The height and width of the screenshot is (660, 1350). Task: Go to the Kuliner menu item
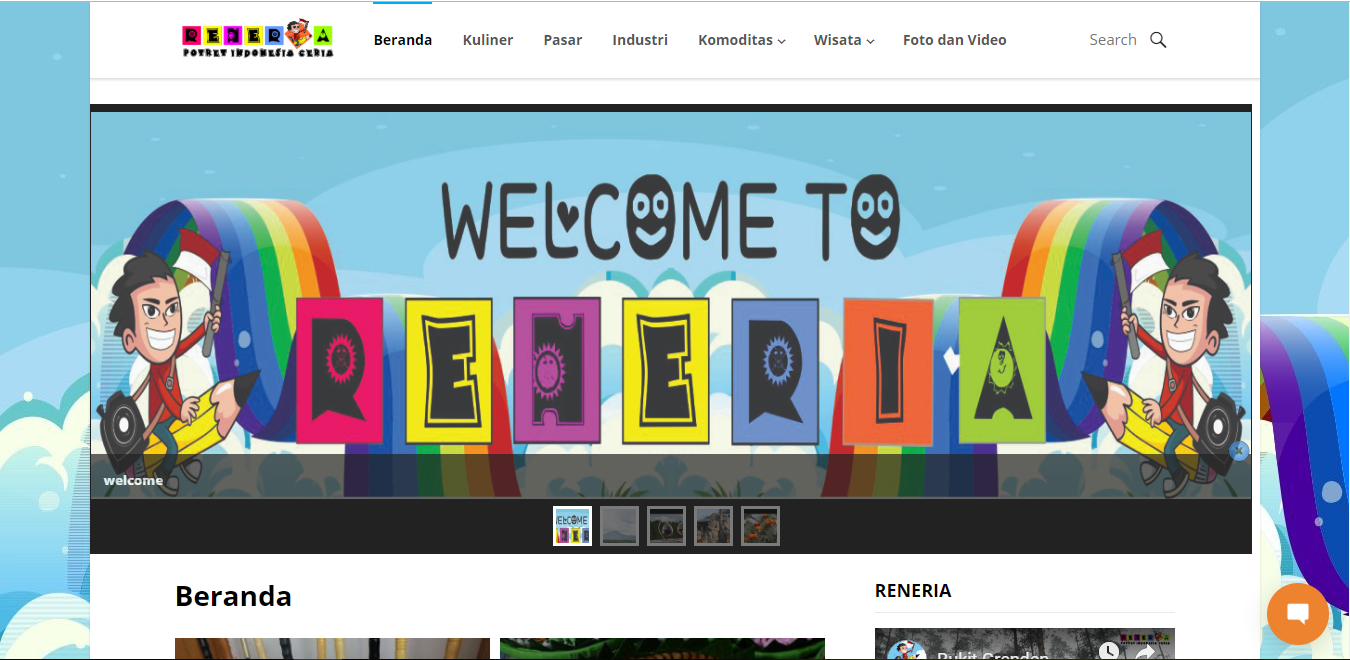click(x=488, y=40)
